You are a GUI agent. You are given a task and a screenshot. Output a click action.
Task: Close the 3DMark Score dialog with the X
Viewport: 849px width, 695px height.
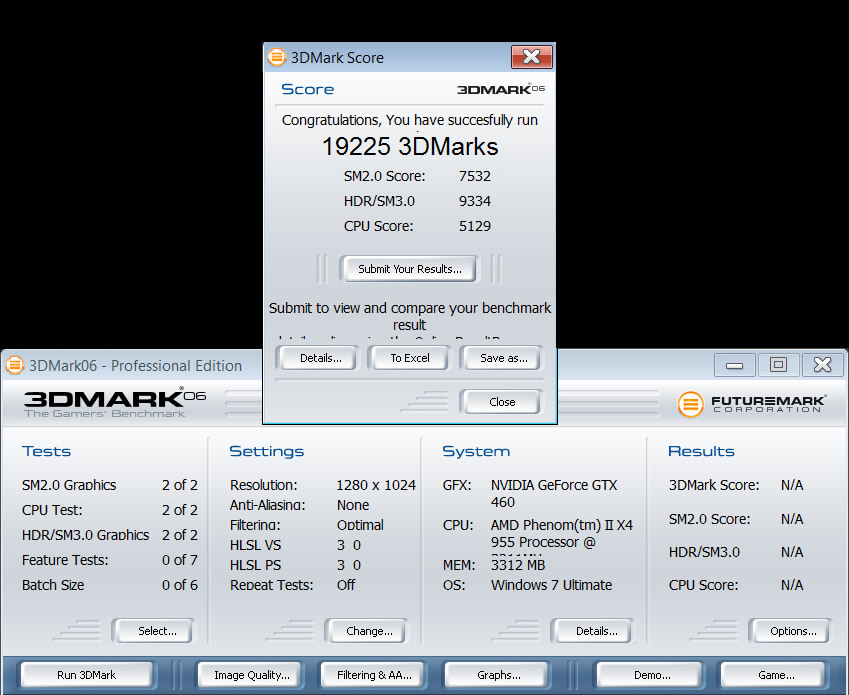532,56
